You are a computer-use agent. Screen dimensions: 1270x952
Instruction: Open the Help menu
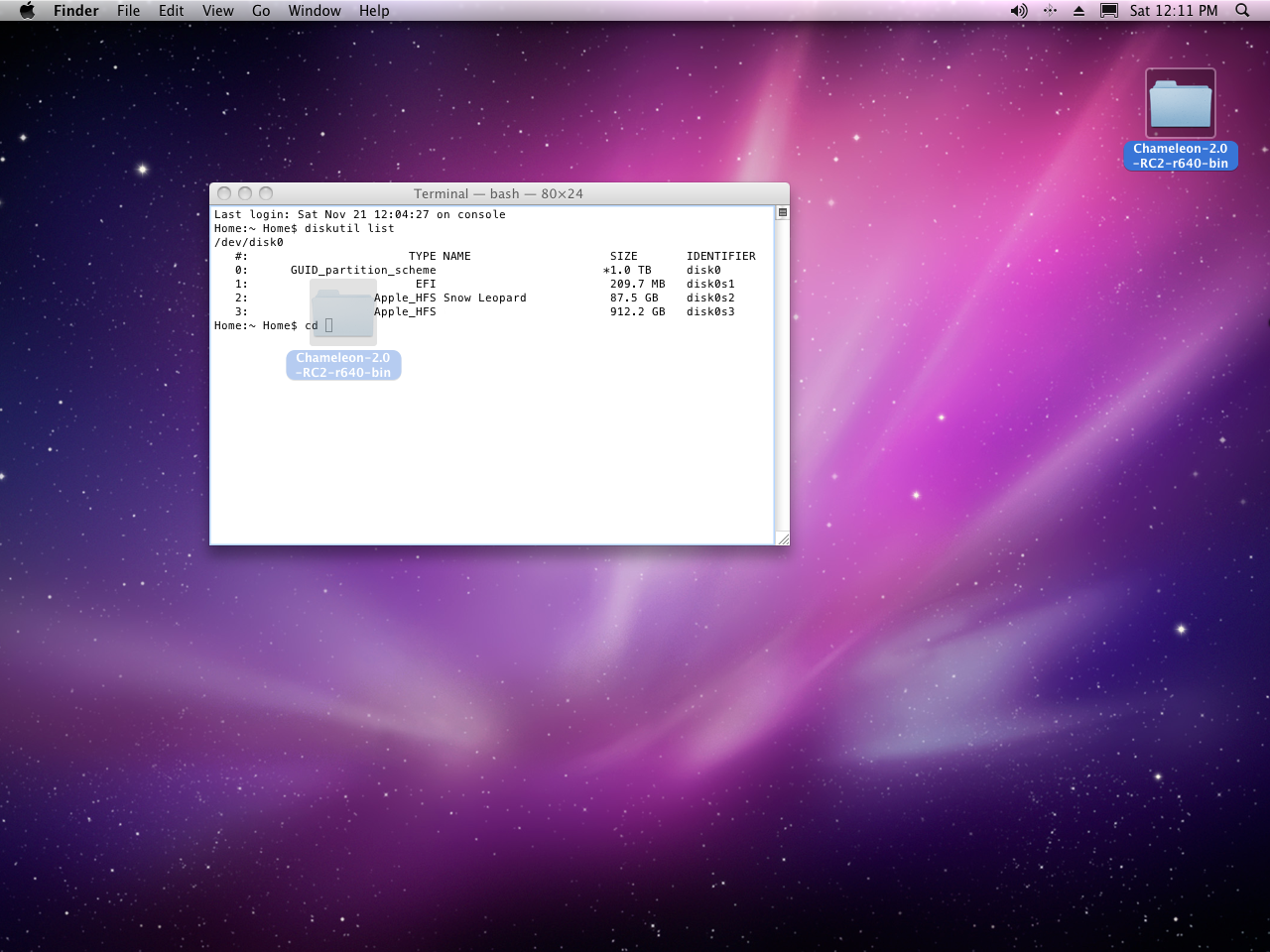374,10
